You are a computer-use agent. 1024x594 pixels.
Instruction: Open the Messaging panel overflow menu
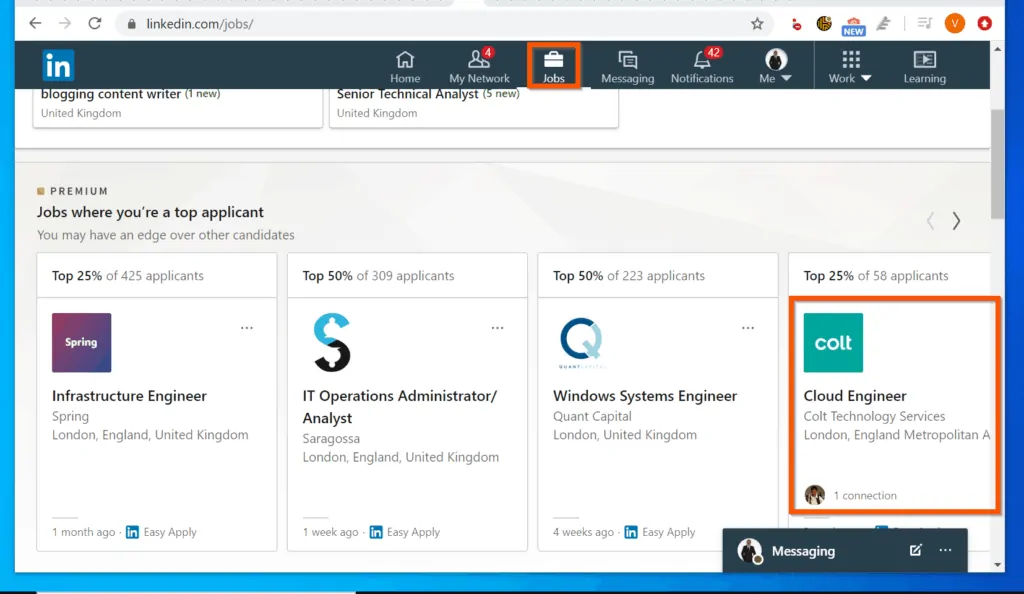click(x=945, y=551)
